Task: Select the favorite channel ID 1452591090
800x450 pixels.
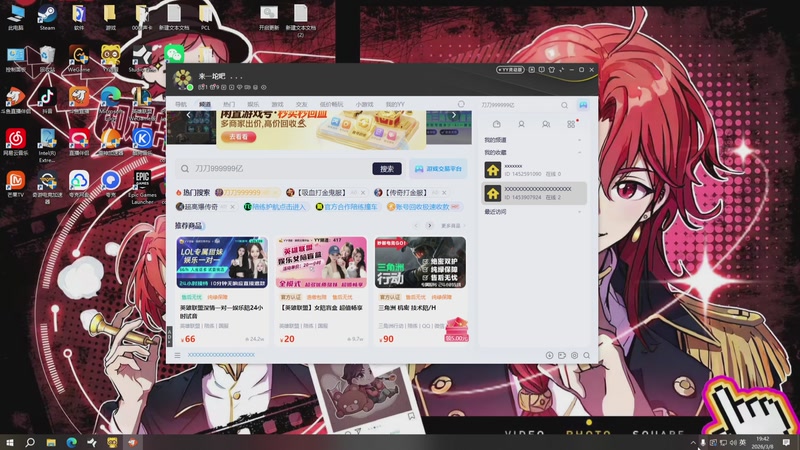Action: 534,170
